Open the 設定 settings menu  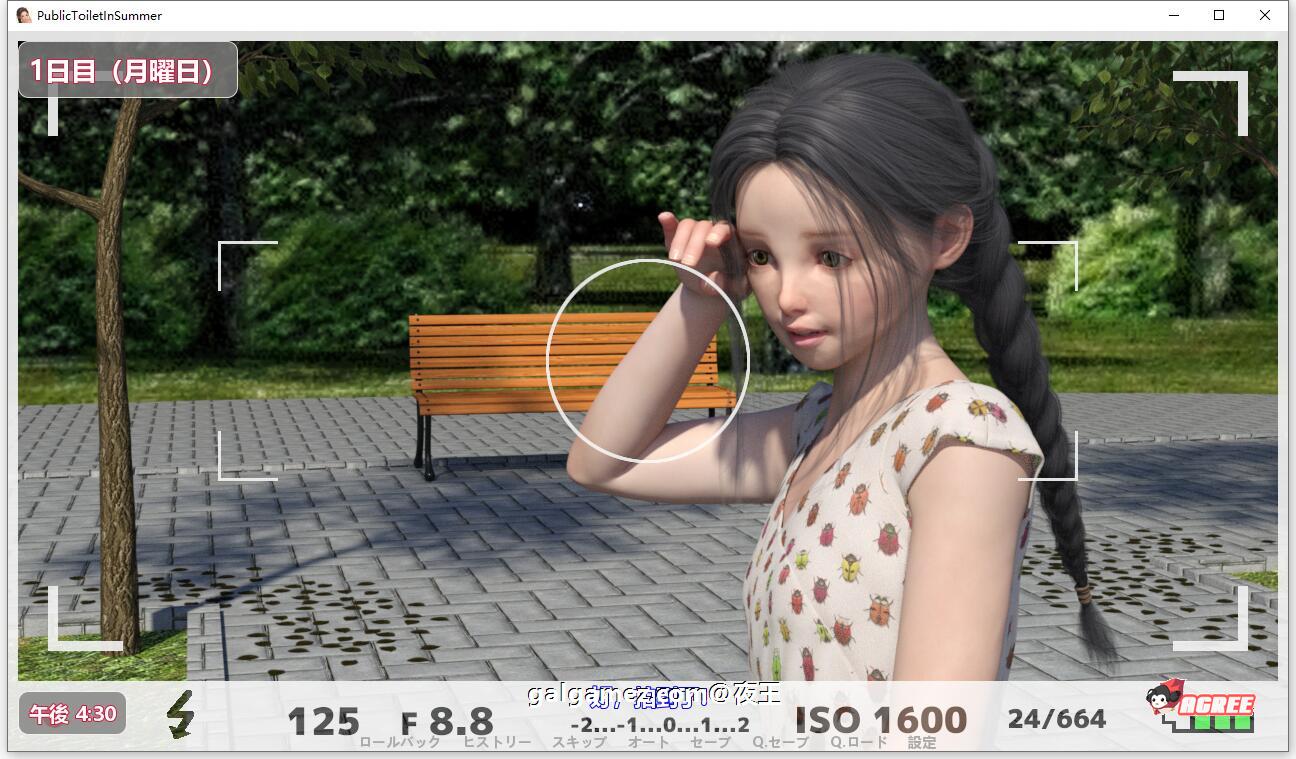point(922,742)
